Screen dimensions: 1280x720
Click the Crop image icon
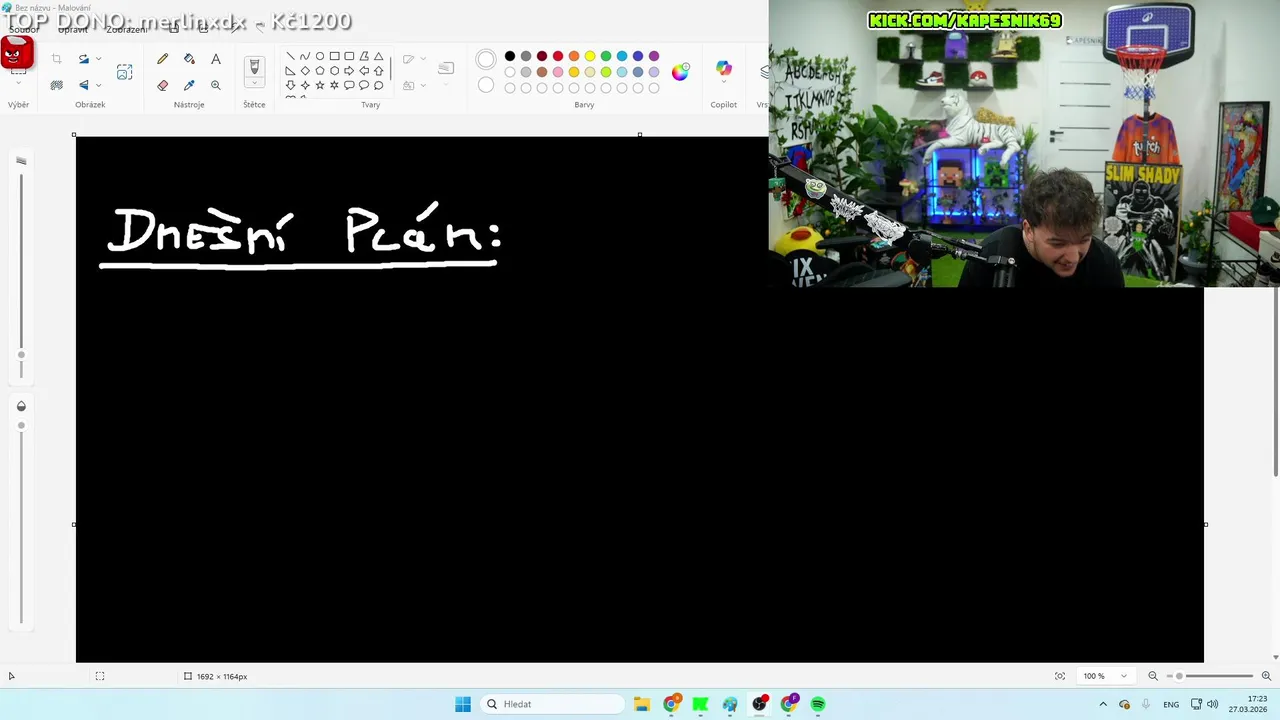[x=56, y=59]
